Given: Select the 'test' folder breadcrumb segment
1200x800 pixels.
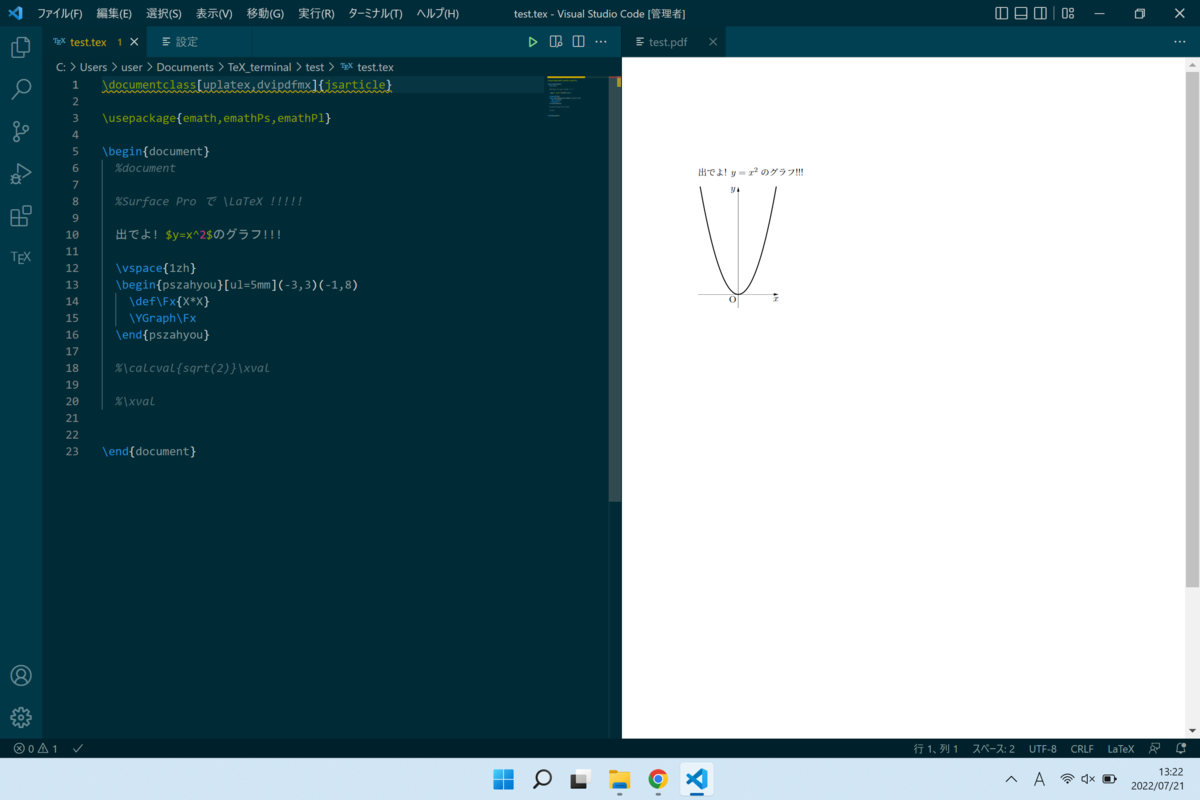Looking at the screenshot, I should point(315,67).
